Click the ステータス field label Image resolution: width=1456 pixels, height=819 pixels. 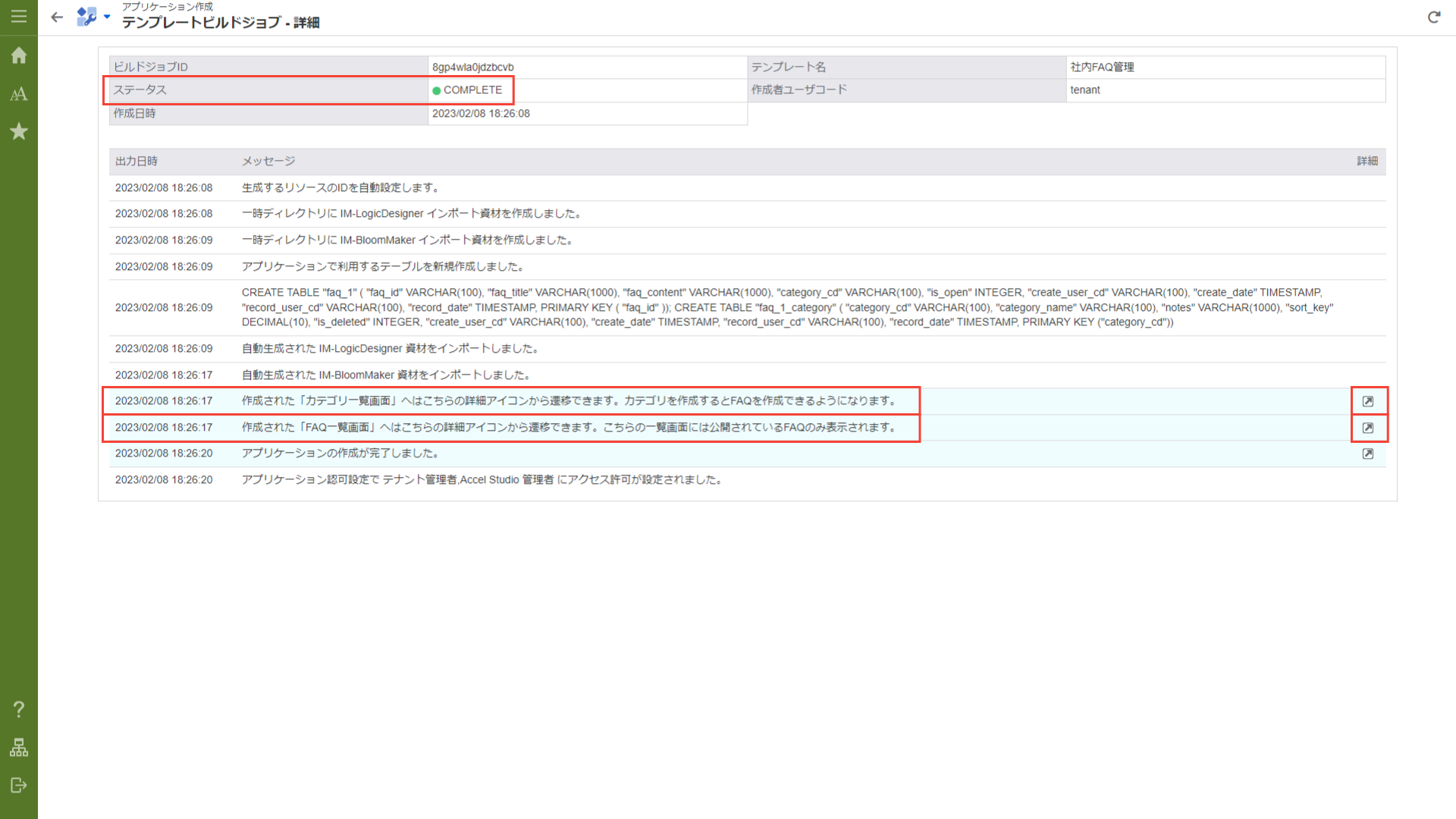140,89
